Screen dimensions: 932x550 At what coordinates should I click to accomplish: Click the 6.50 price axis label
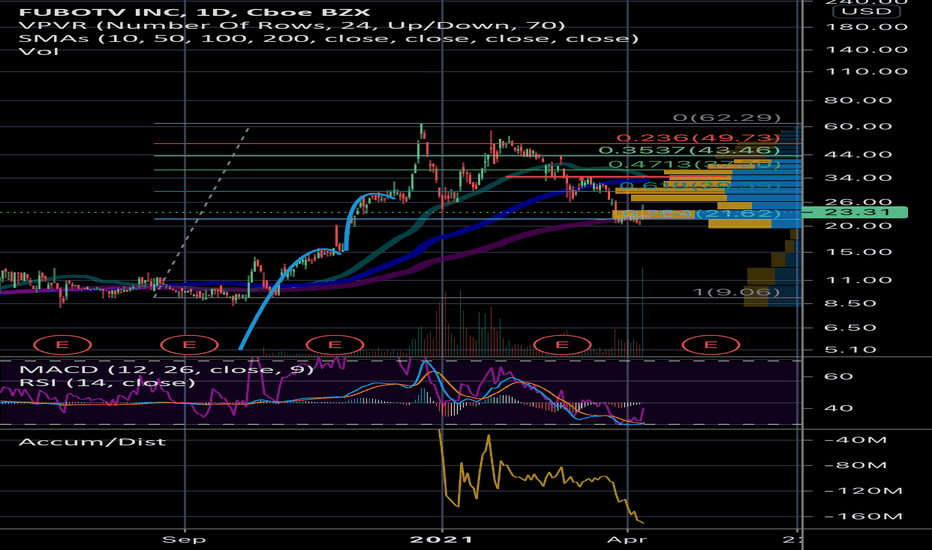point(850,328)
